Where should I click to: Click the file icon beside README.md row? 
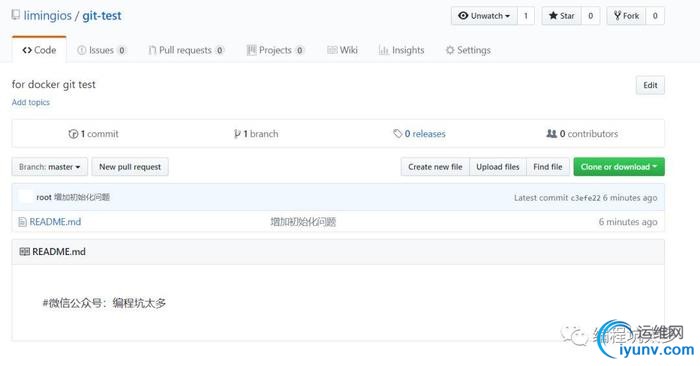pos(22,222)
